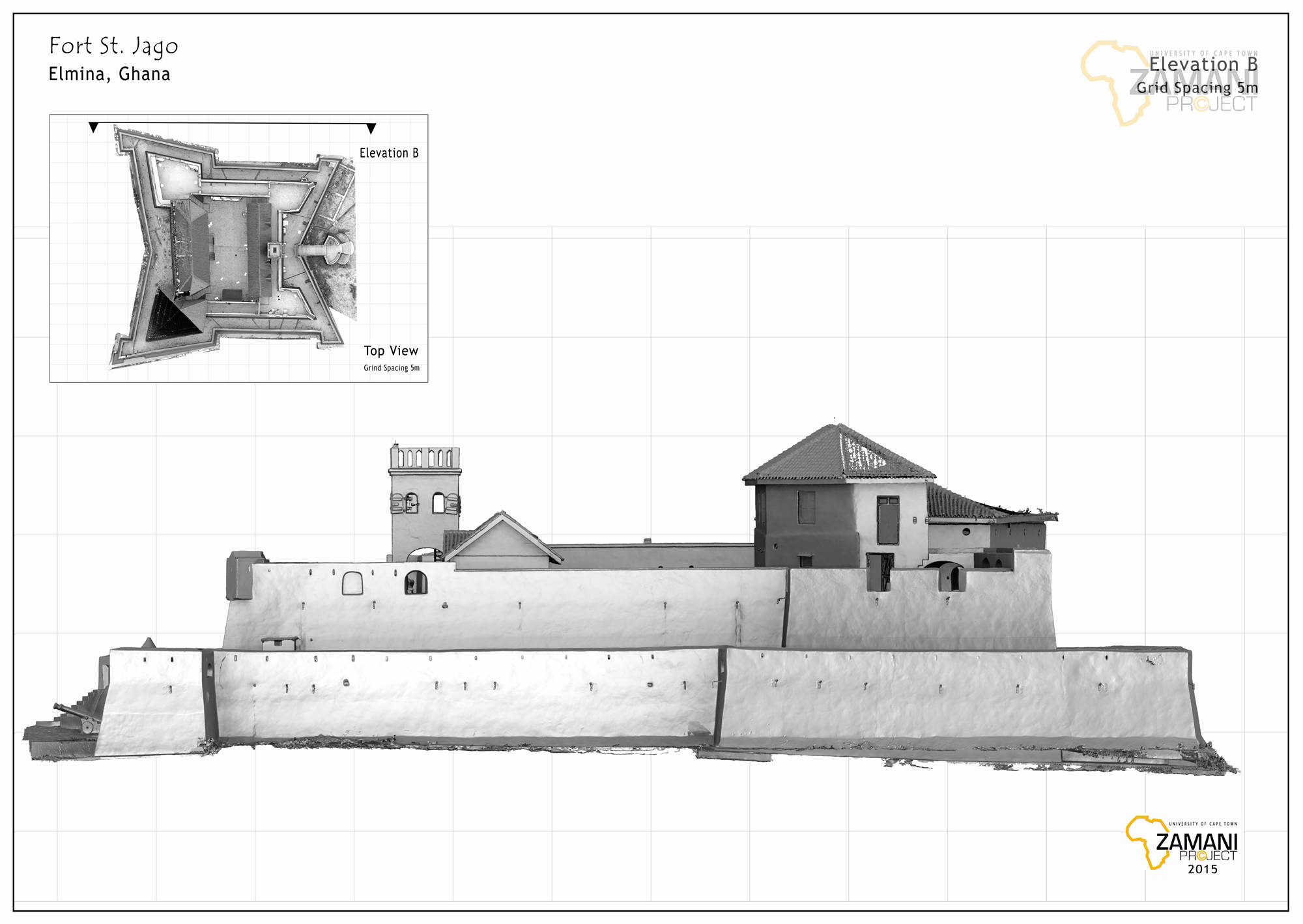Viewport: 1303px width, 924px height.
Task: Click the Elevation B label in inset
Action: 389,153
